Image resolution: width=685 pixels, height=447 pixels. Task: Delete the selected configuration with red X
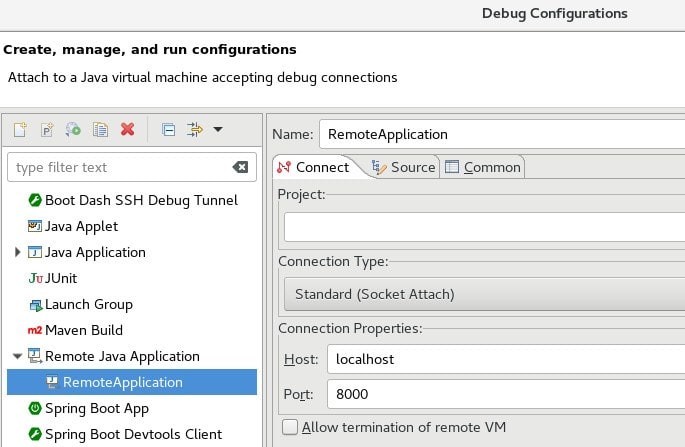pos(127,129)
